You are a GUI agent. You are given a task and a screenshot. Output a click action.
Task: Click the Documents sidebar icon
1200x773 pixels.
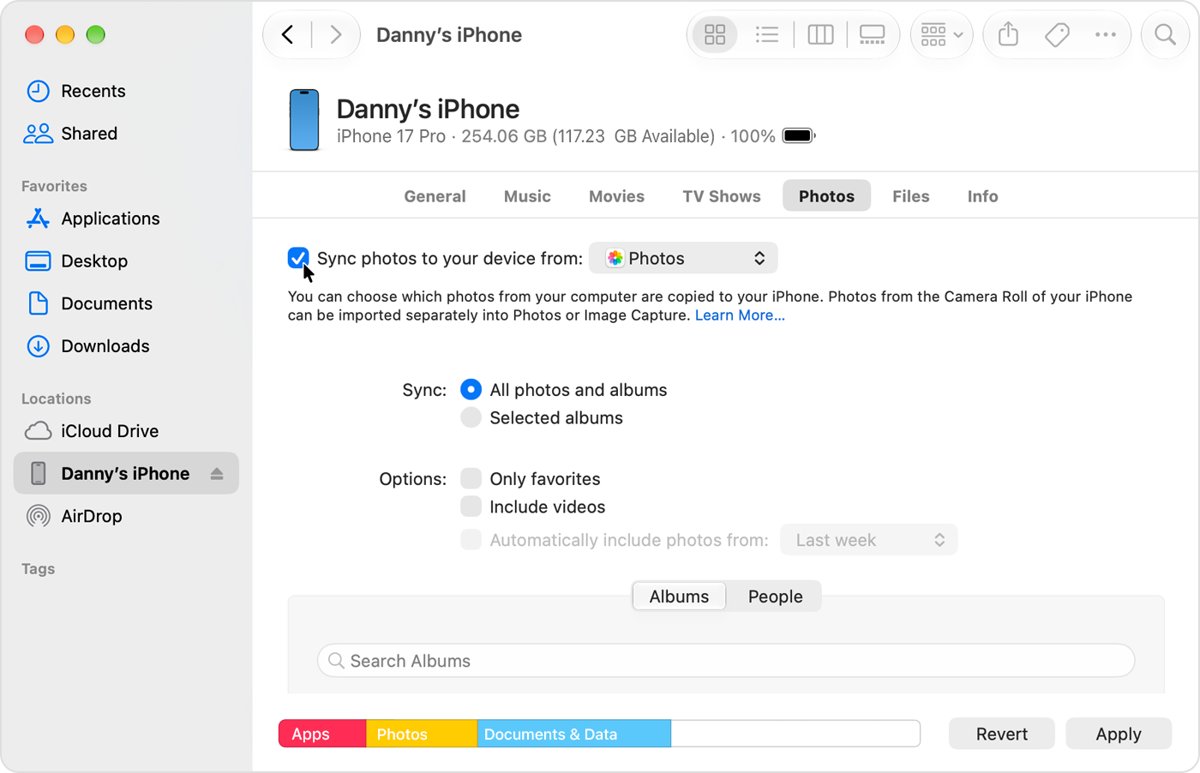[x=38, y=304]
